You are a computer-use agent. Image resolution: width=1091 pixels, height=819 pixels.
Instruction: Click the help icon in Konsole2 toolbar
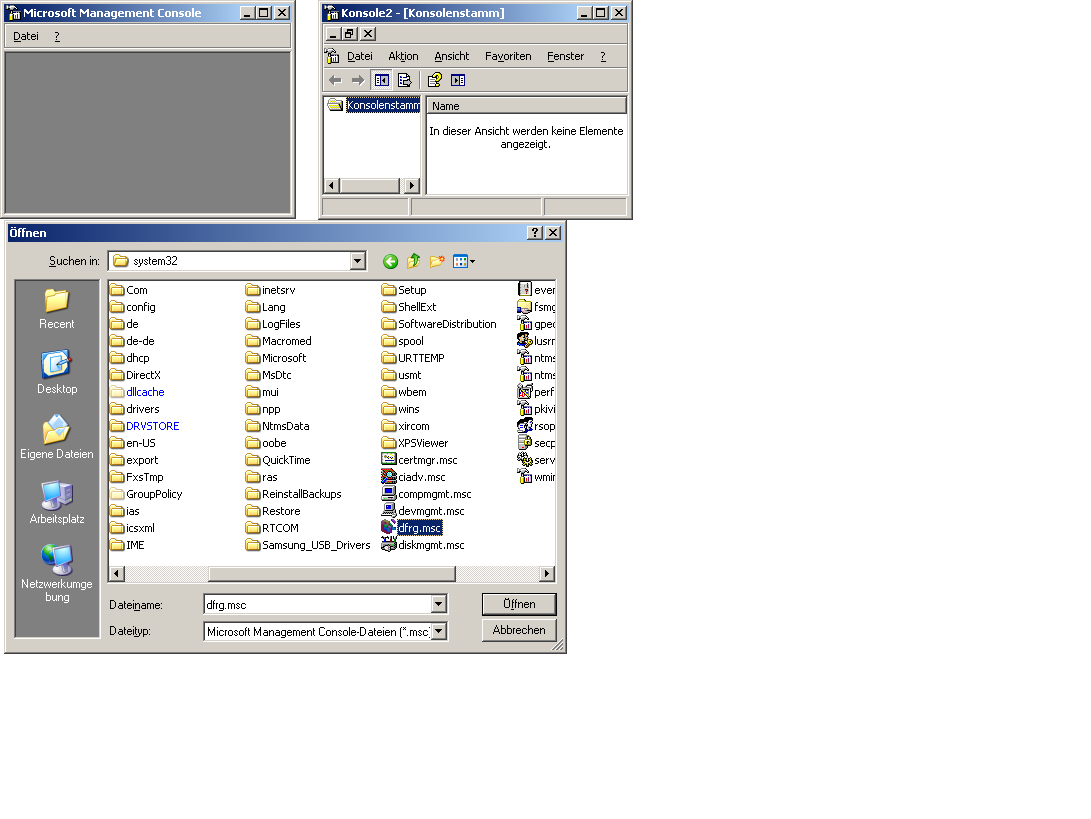435,81
